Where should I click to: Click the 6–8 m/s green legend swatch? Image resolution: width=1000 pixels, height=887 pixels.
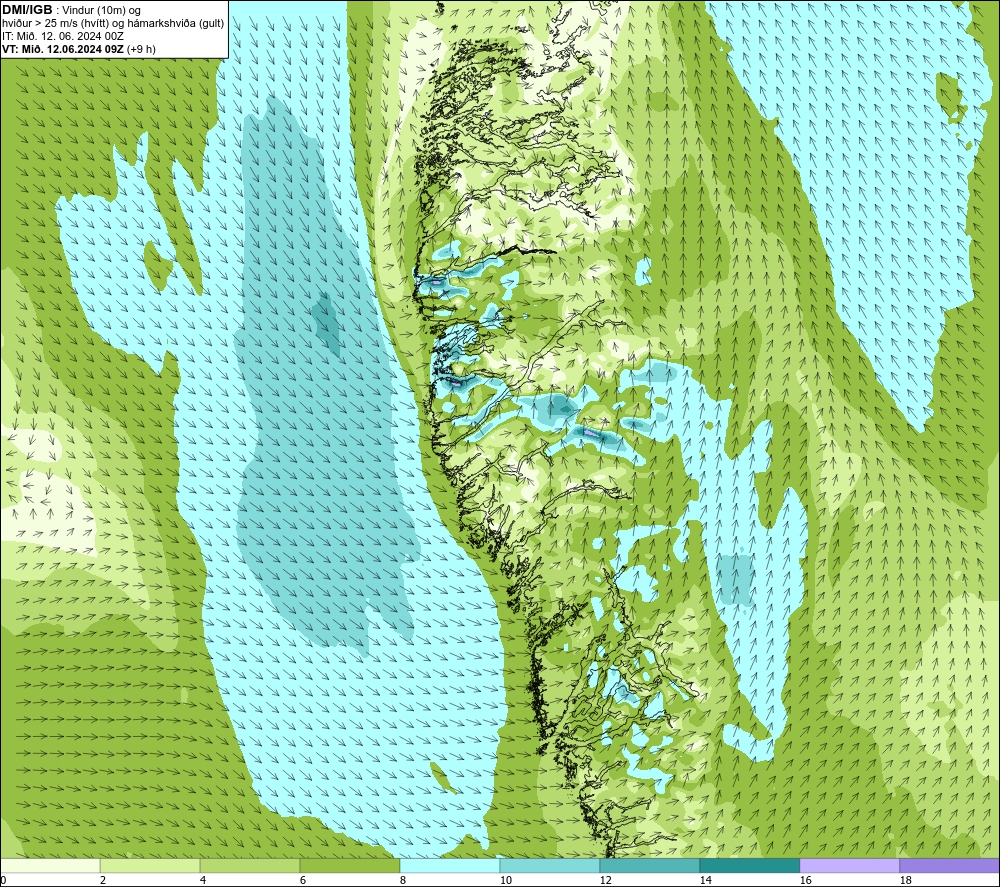point(349,865)
